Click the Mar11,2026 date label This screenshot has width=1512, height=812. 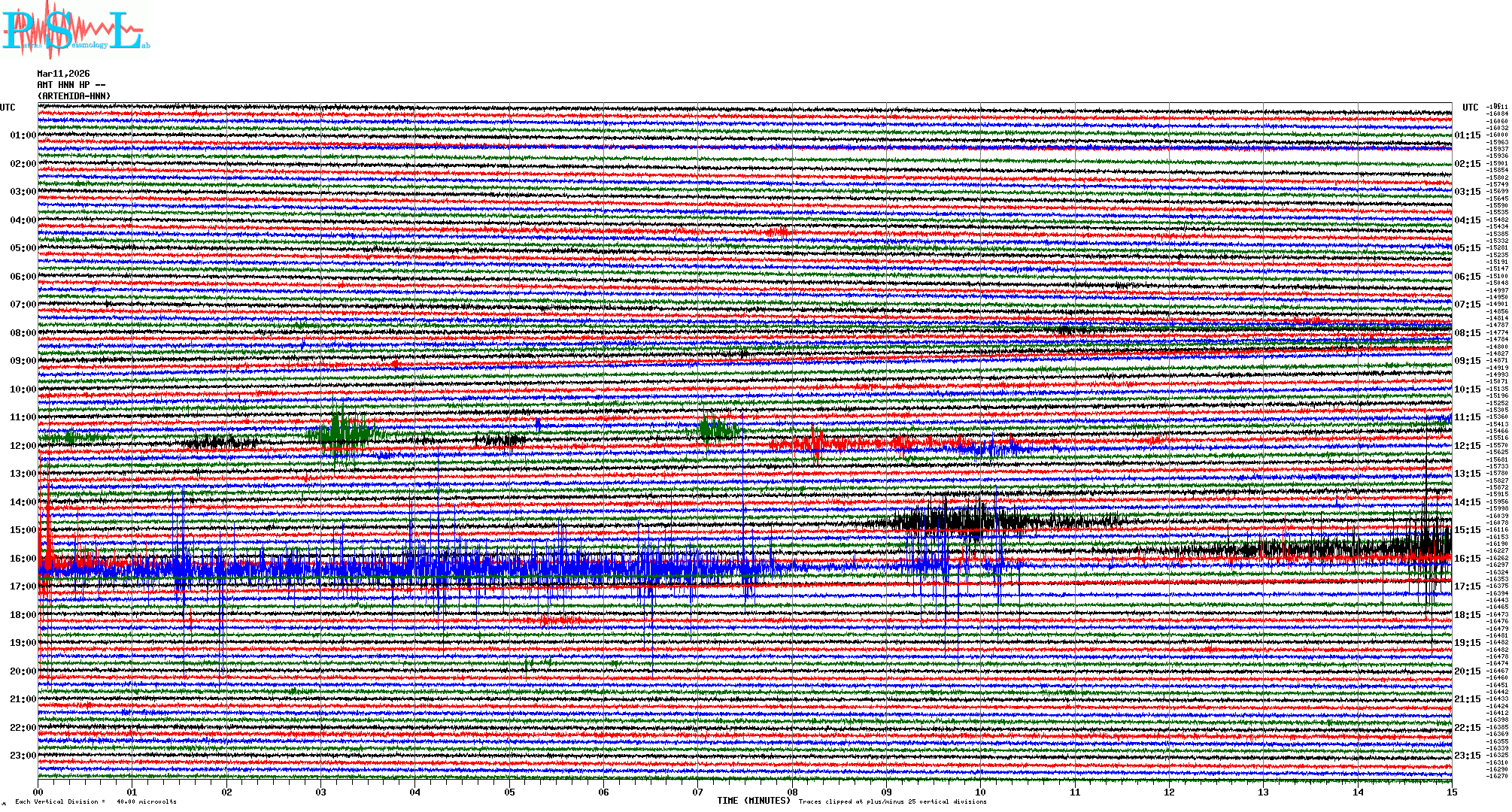[x=63, y=74]
